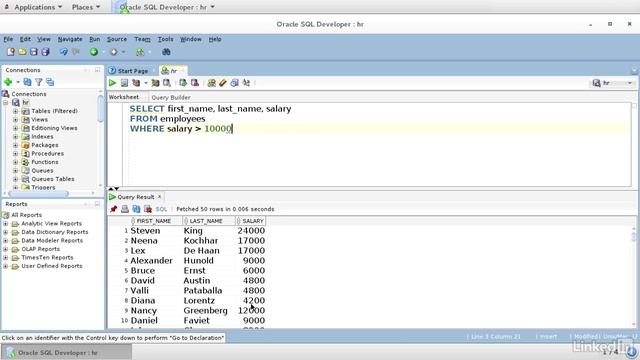The image size is (640, 360).
Task: Click the SQL link in Query Result toolbar
Action: pyautogui.click(x=161, y=209)
